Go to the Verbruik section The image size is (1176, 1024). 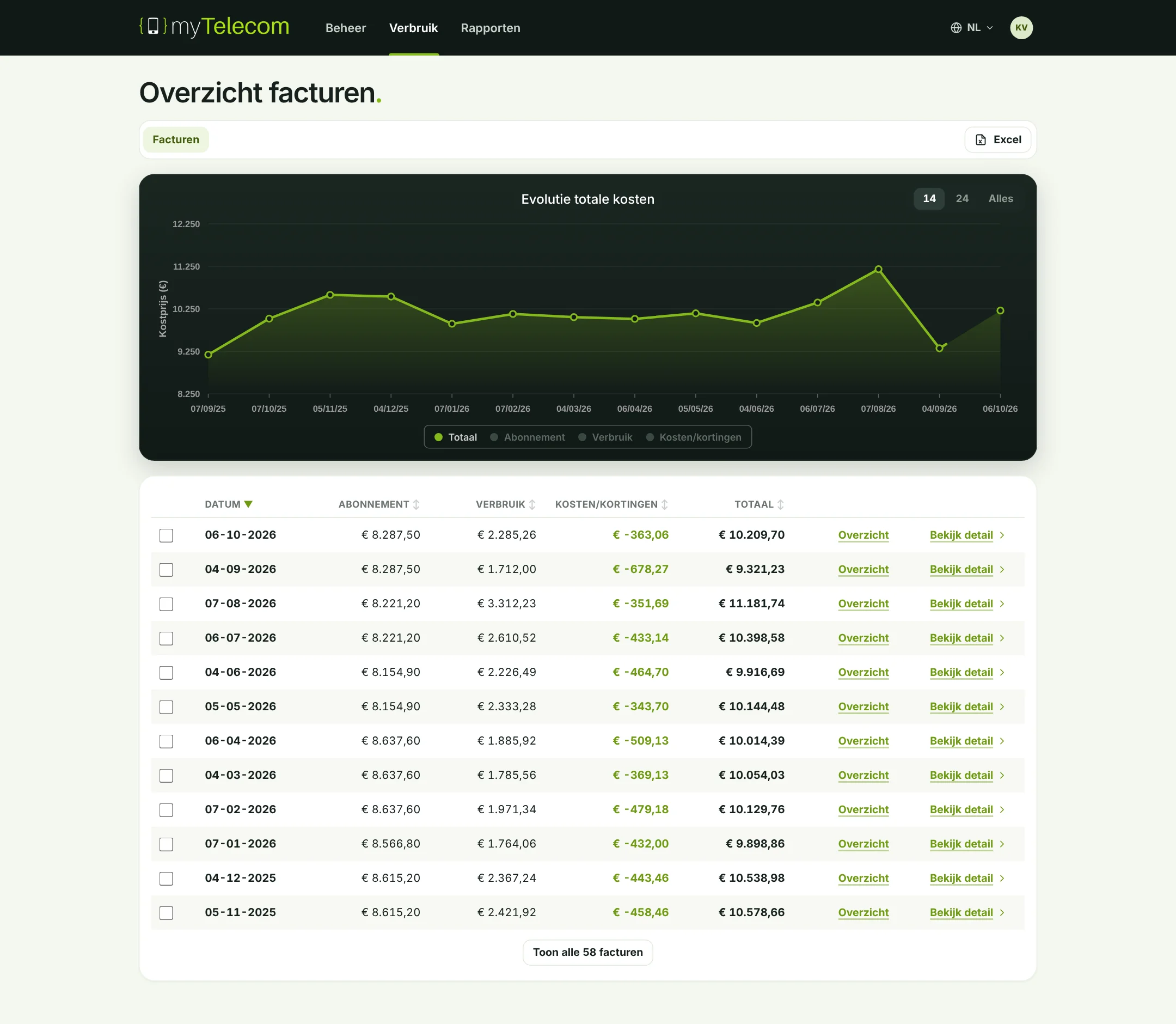tap(414, 28)
